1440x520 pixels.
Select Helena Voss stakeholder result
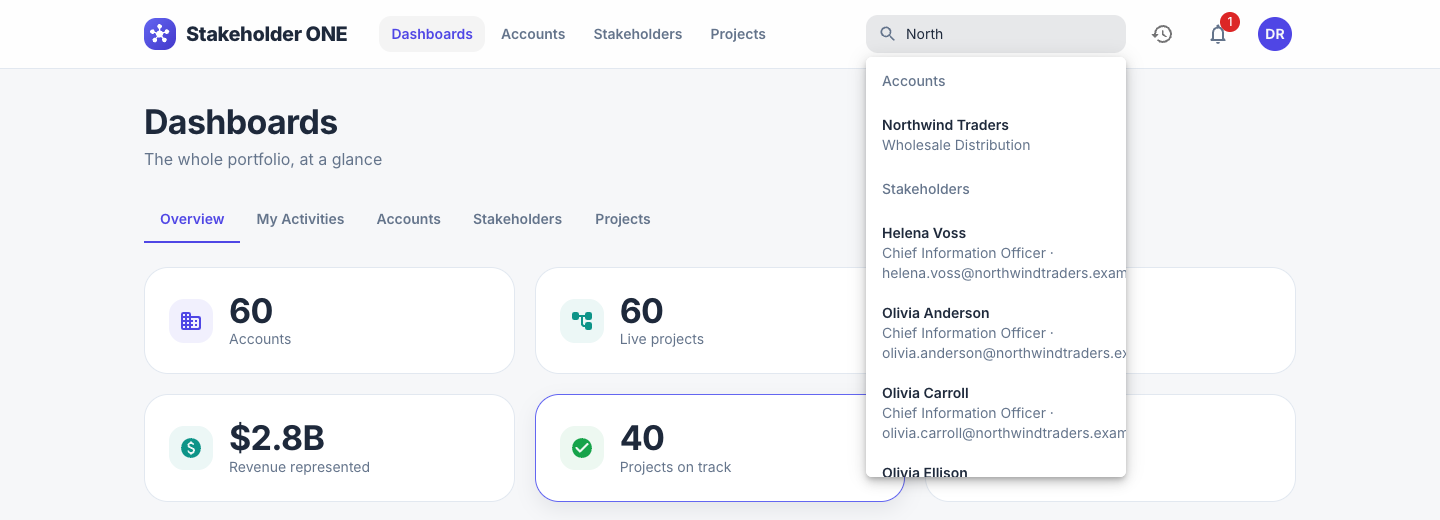pyautogui.click(x=996, y=253)
